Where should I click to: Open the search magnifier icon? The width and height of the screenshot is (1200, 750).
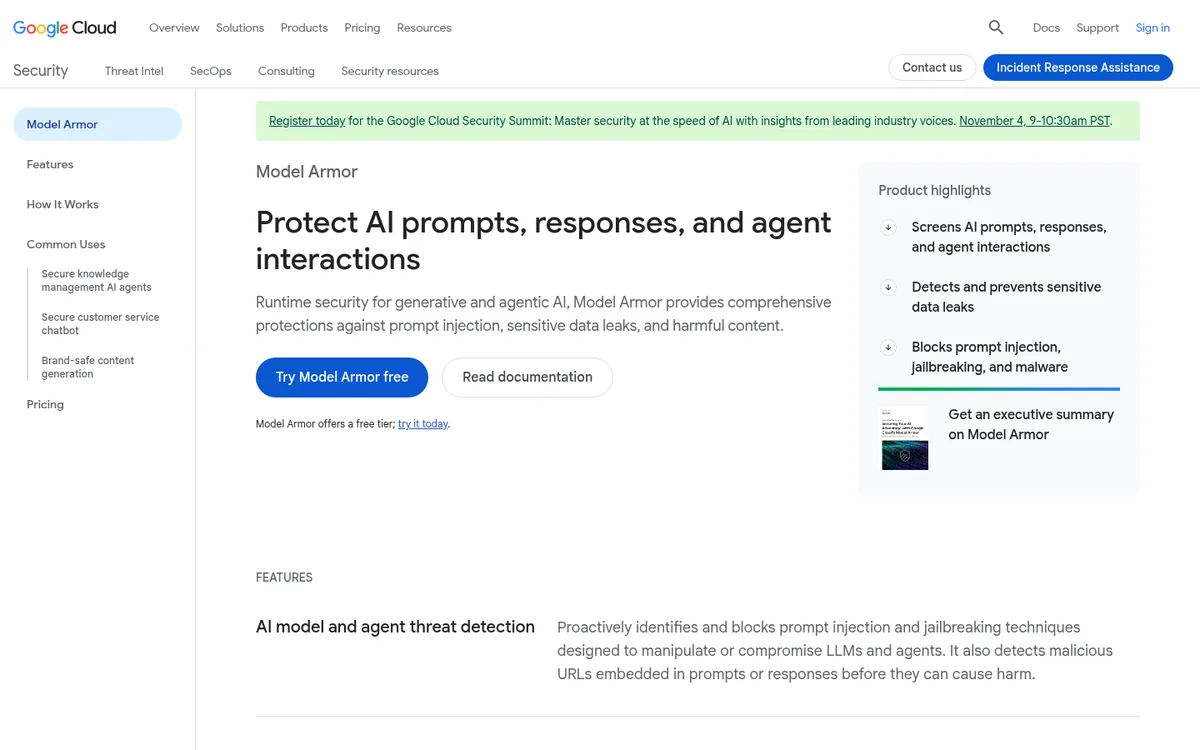996,27
